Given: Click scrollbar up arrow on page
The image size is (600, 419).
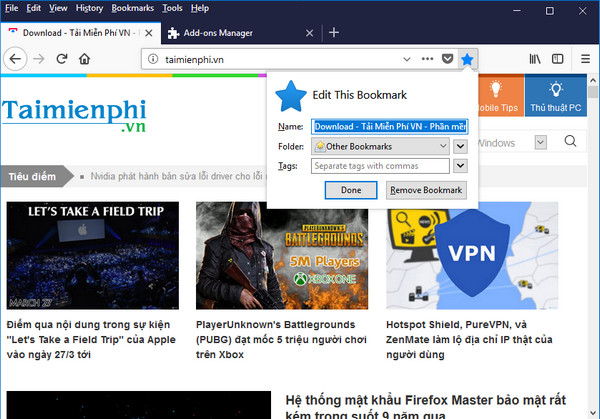Looking at the screenshot, I should 593,80.
